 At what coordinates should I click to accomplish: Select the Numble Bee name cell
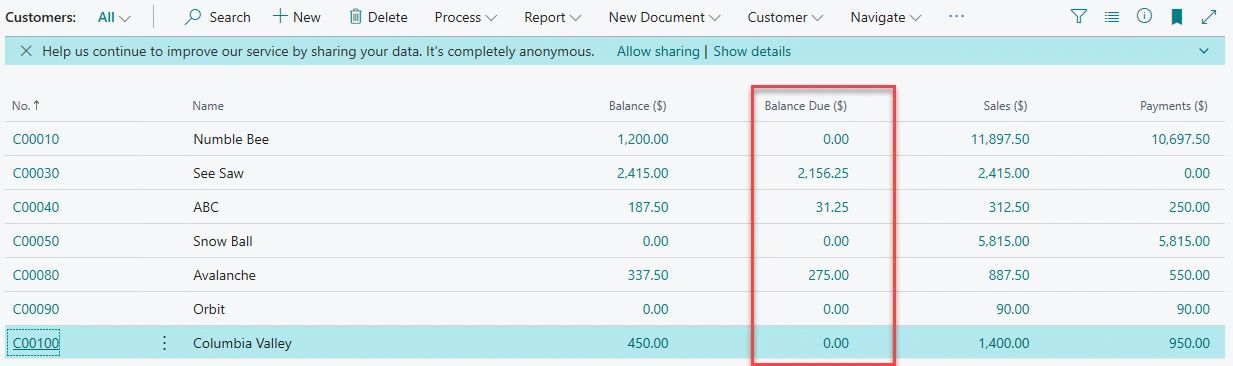(x=231, y=139)
